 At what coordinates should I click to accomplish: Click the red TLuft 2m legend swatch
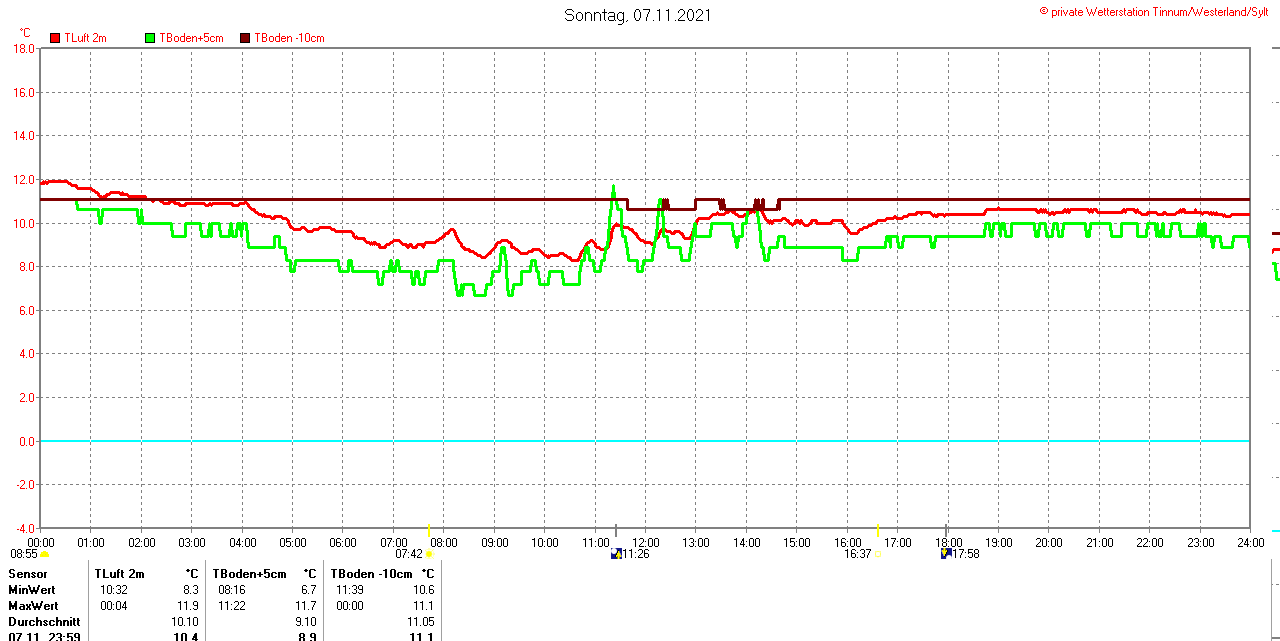pyautogui.click(x=55, y=38)
